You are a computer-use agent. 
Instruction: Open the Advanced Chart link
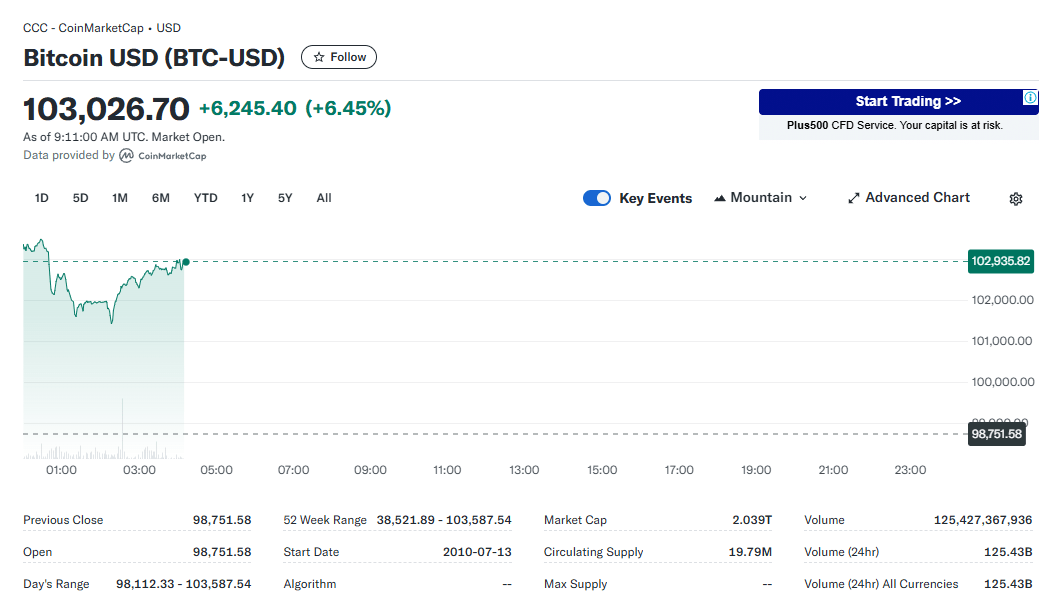click(909, 198)
